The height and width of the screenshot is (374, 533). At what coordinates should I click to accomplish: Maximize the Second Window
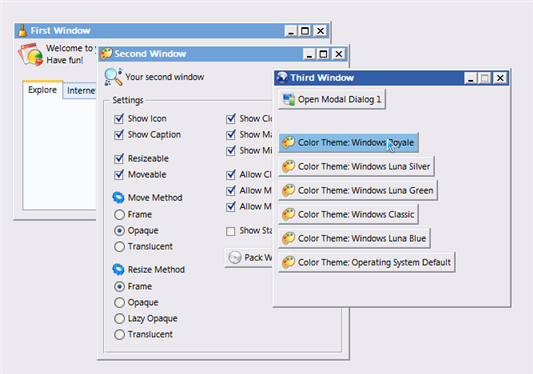[324, 54]
